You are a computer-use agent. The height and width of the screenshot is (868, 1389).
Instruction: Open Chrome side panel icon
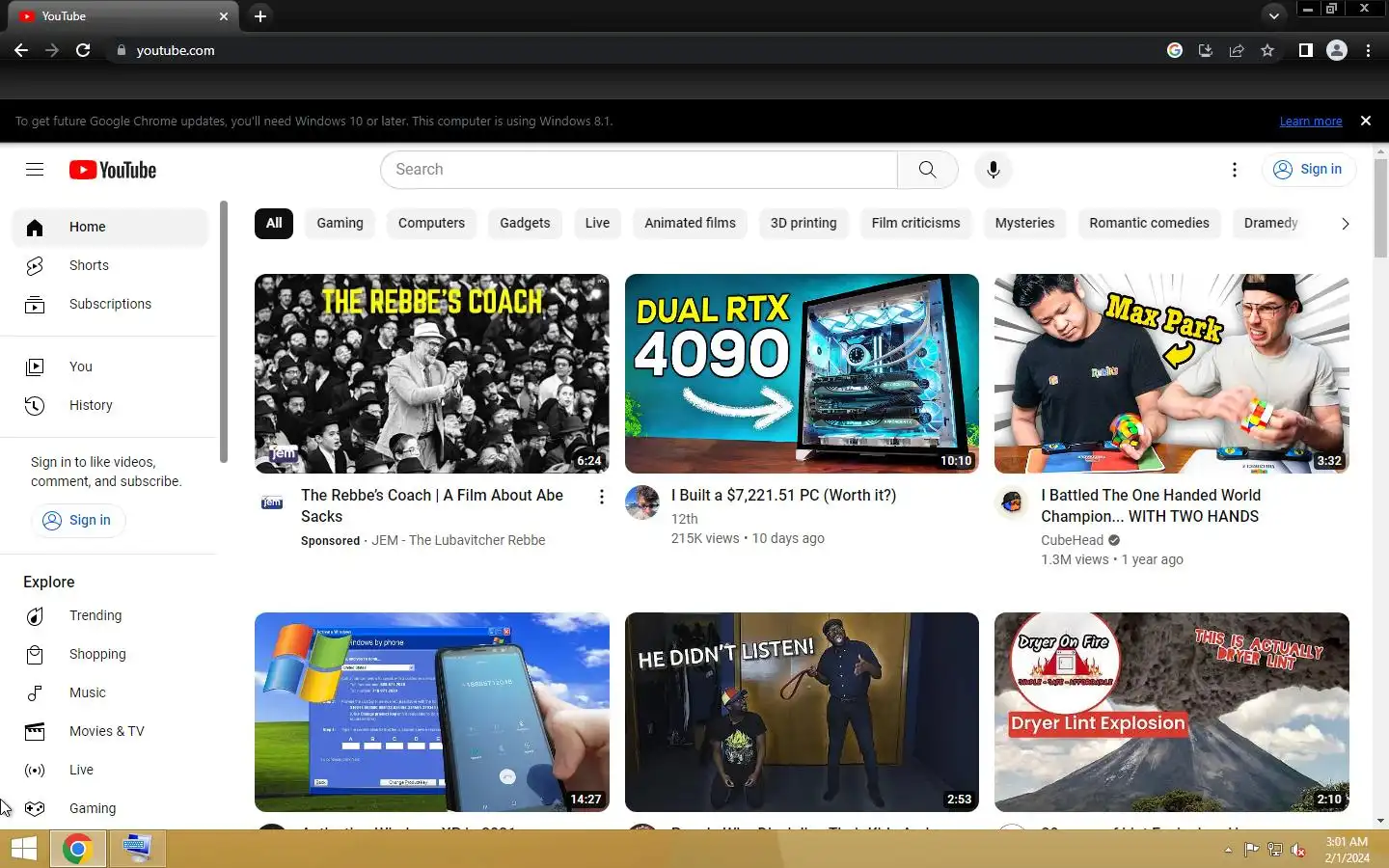[x=1305, y=50]
